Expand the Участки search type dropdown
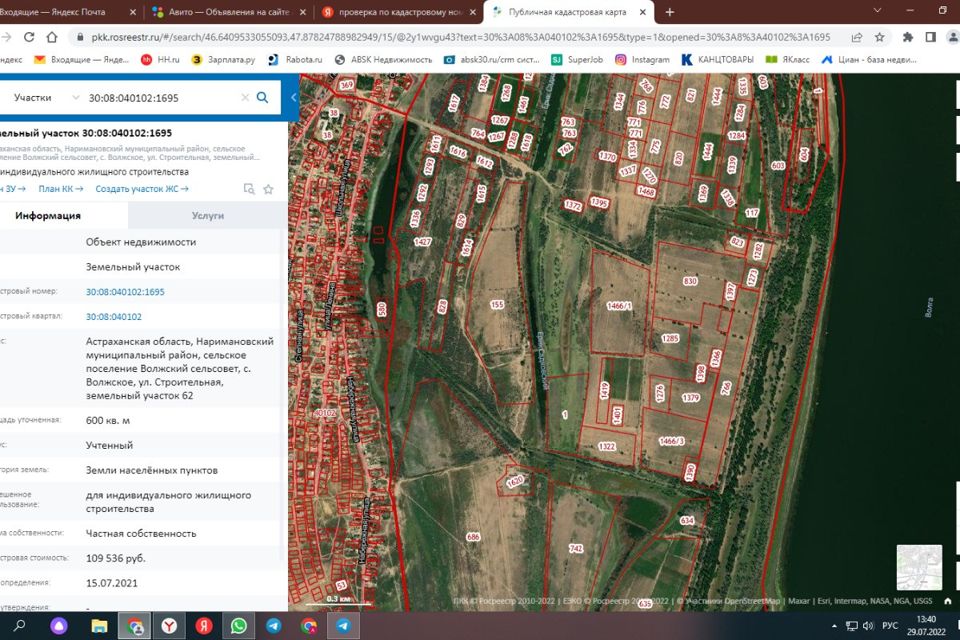 tap(47, 97)
